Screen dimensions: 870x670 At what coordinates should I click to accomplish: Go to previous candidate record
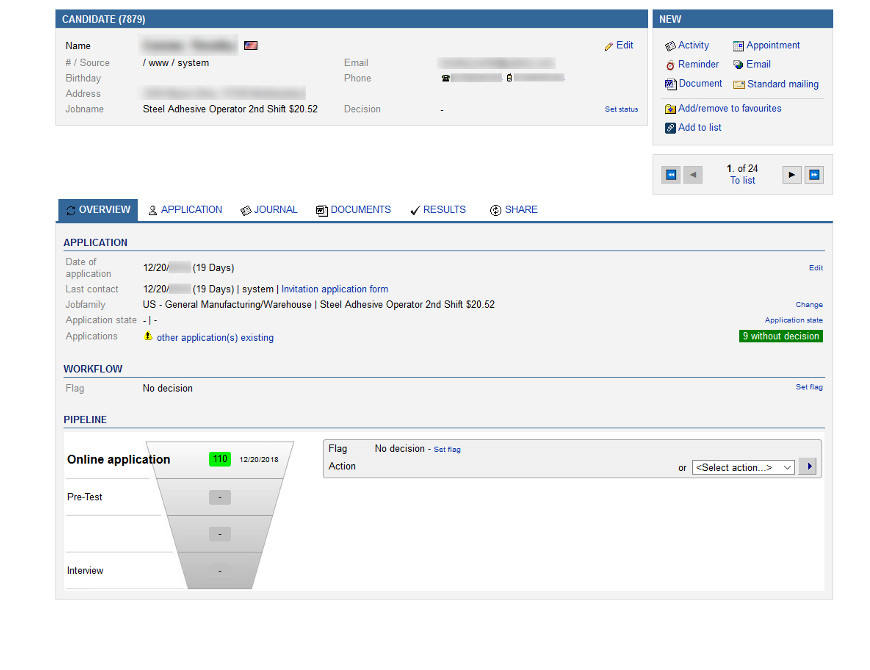(693, 175)
